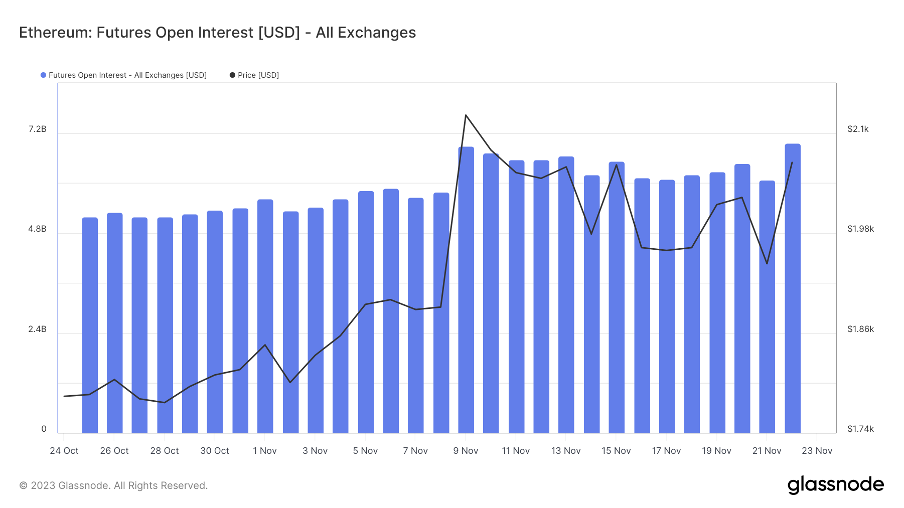
Task: Click the chart title text
Action: pos(217,33)
